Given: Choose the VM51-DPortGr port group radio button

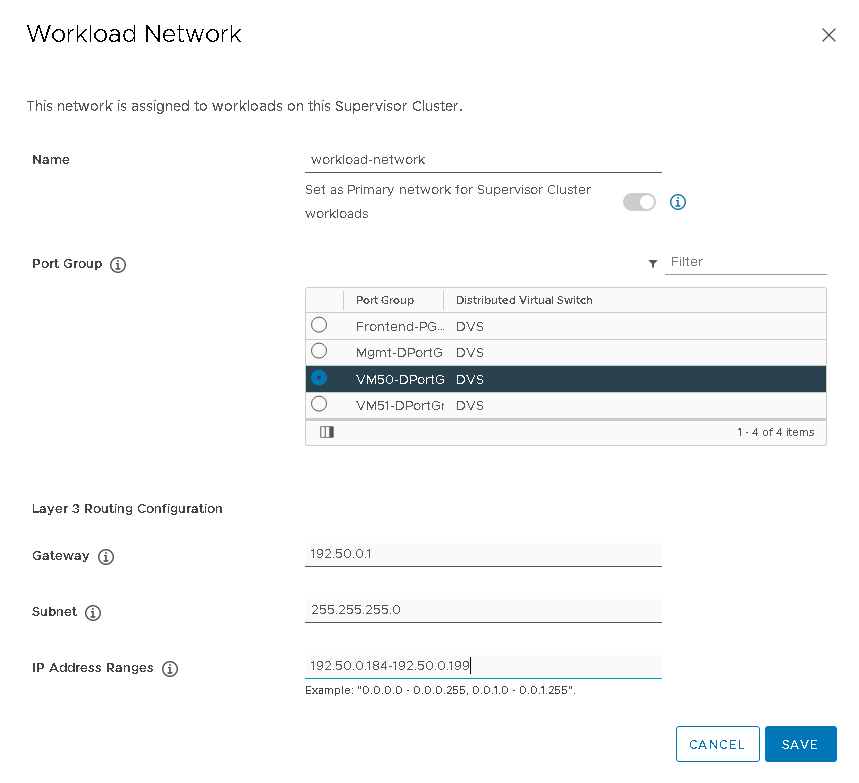Looking at the screenshot, I should [319, 404].
